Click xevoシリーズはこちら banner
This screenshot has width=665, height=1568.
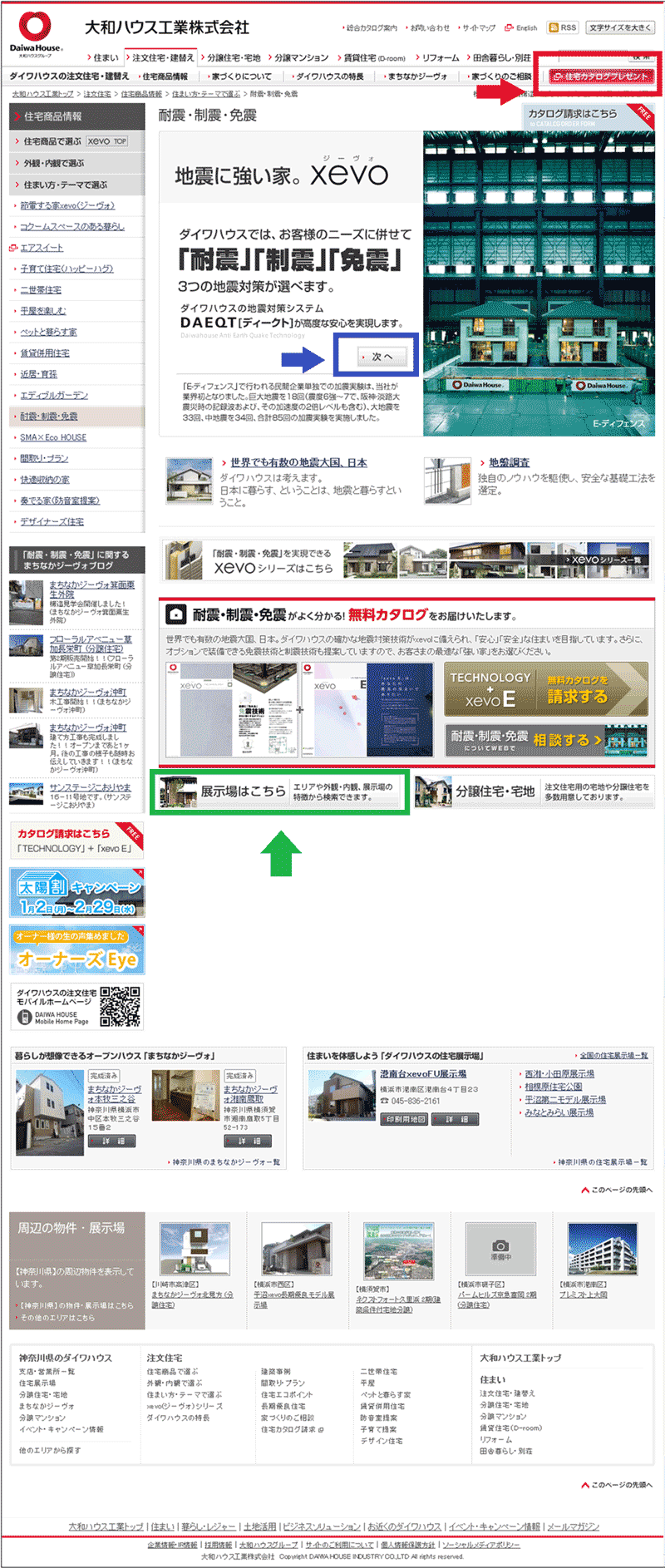pyautogui.click(x=407, y=560)
